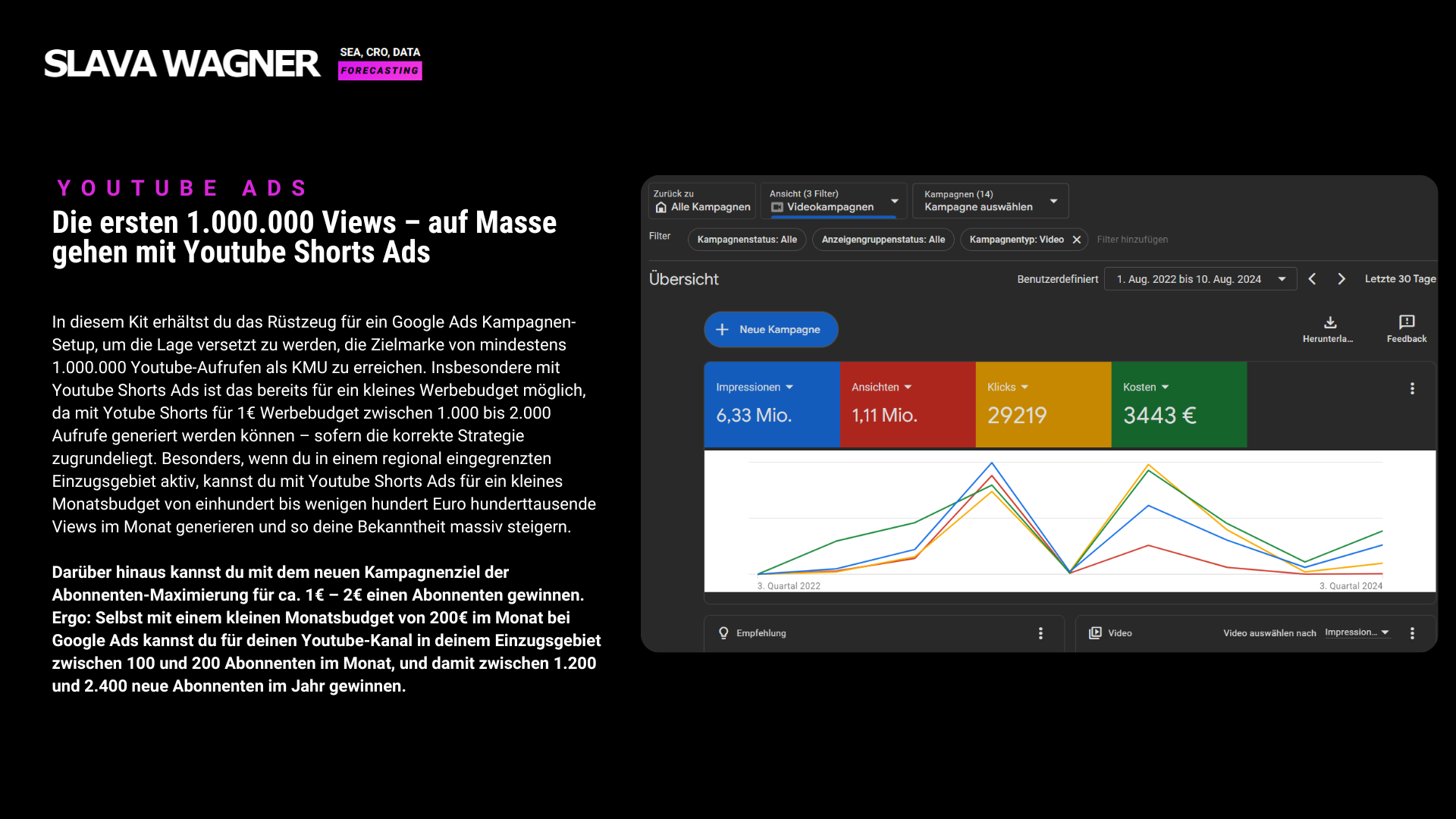Click the home icon beside Alle Kampagnen
Screen dimensions: 1456x819
coord(661,207)
